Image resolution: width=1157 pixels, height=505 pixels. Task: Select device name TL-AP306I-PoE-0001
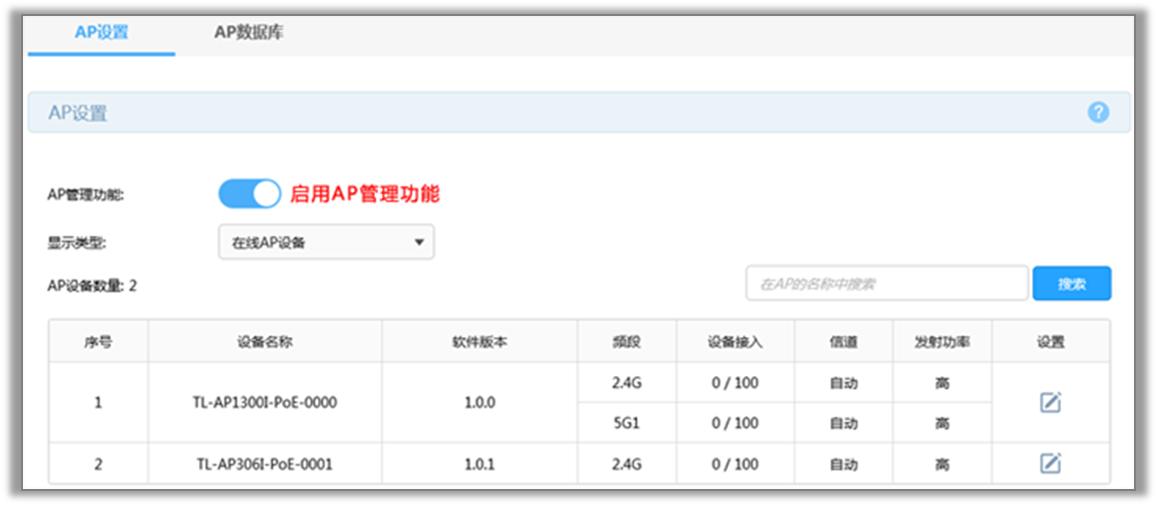click(x=265, y=464)
